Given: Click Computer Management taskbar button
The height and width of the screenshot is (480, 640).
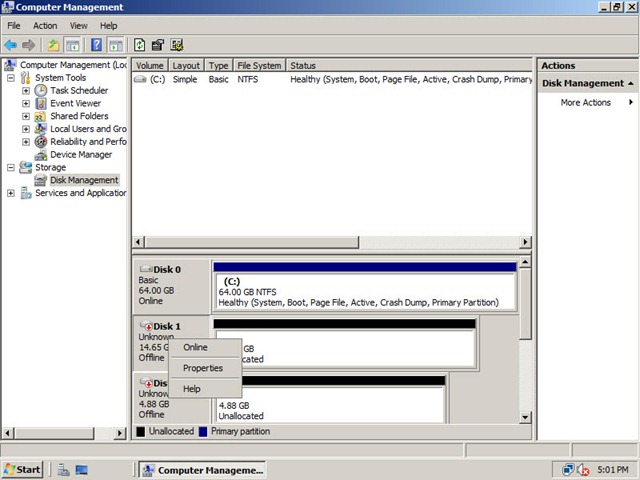Looking at the screenshot, I should coord(202,470).
